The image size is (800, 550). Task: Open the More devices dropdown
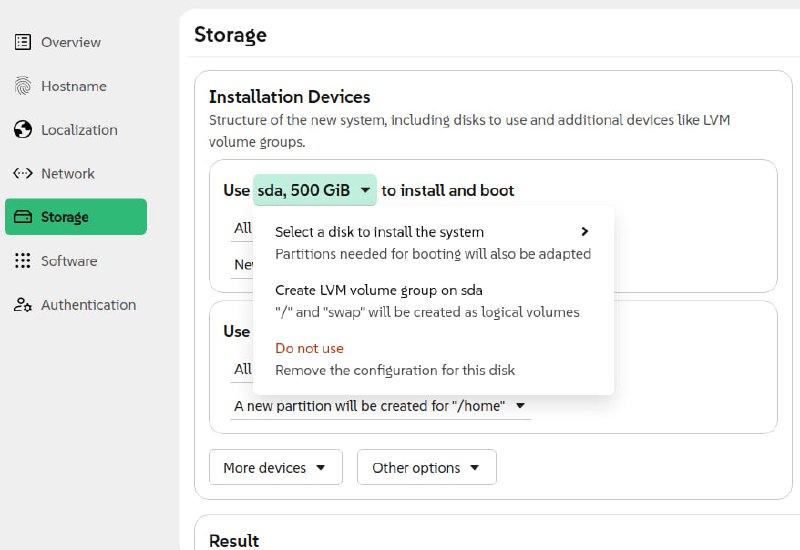(x=276, y=467)
